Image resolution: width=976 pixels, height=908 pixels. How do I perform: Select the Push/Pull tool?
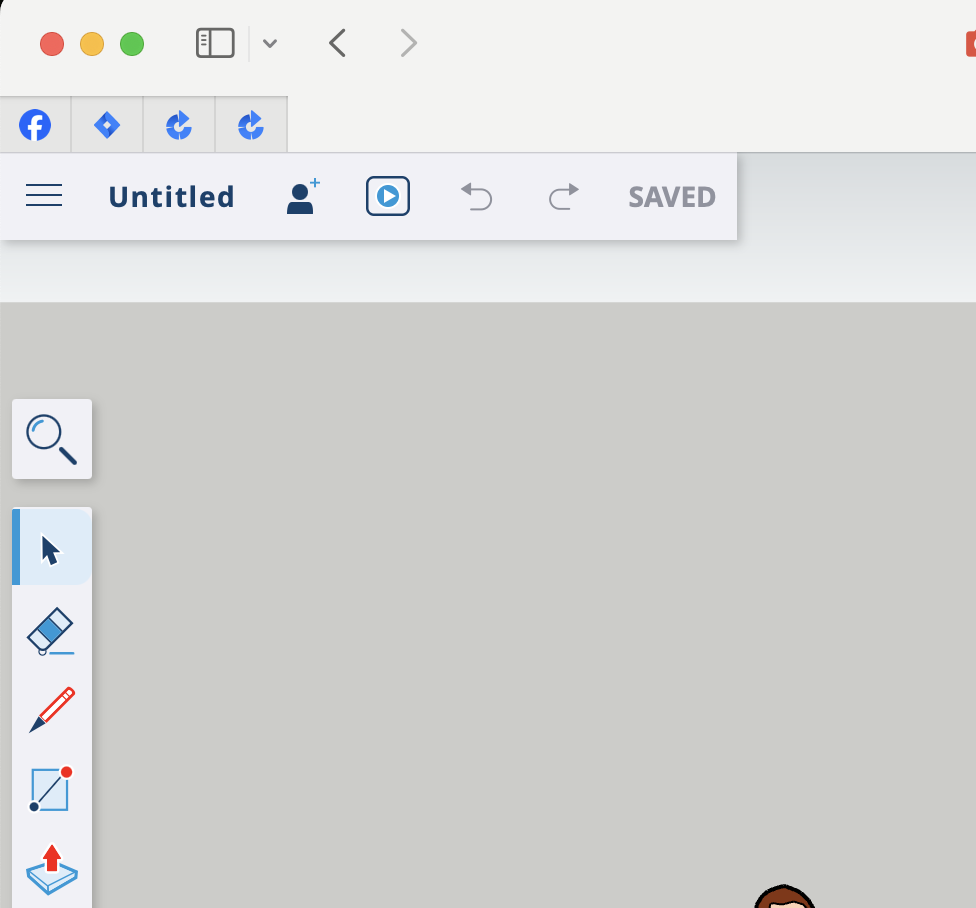52,869
